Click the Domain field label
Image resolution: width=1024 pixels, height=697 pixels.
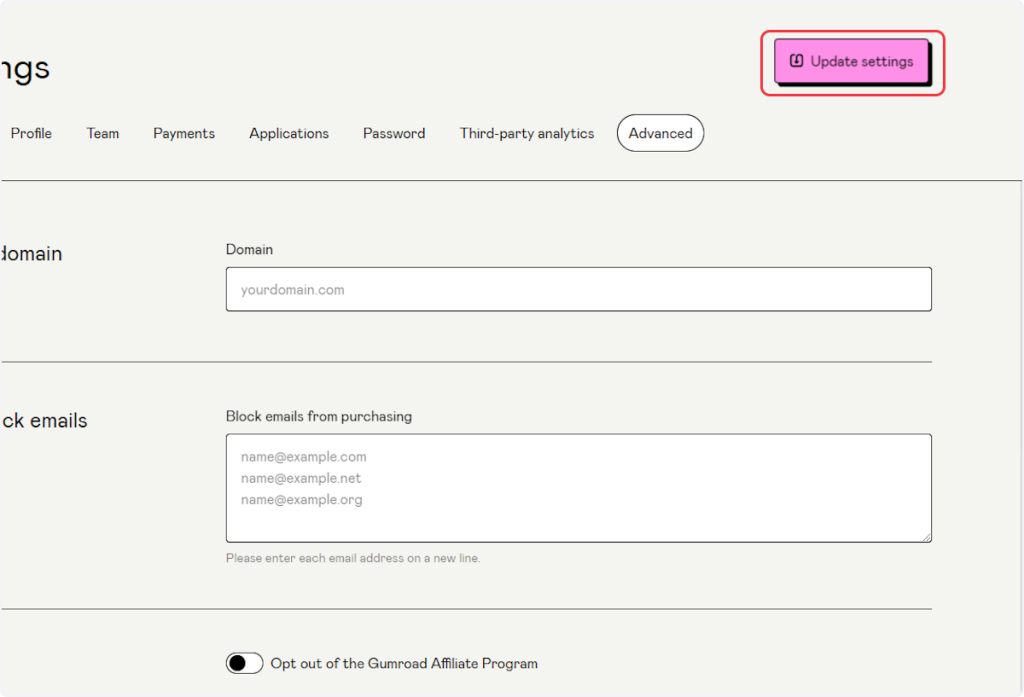pos(249,249)
